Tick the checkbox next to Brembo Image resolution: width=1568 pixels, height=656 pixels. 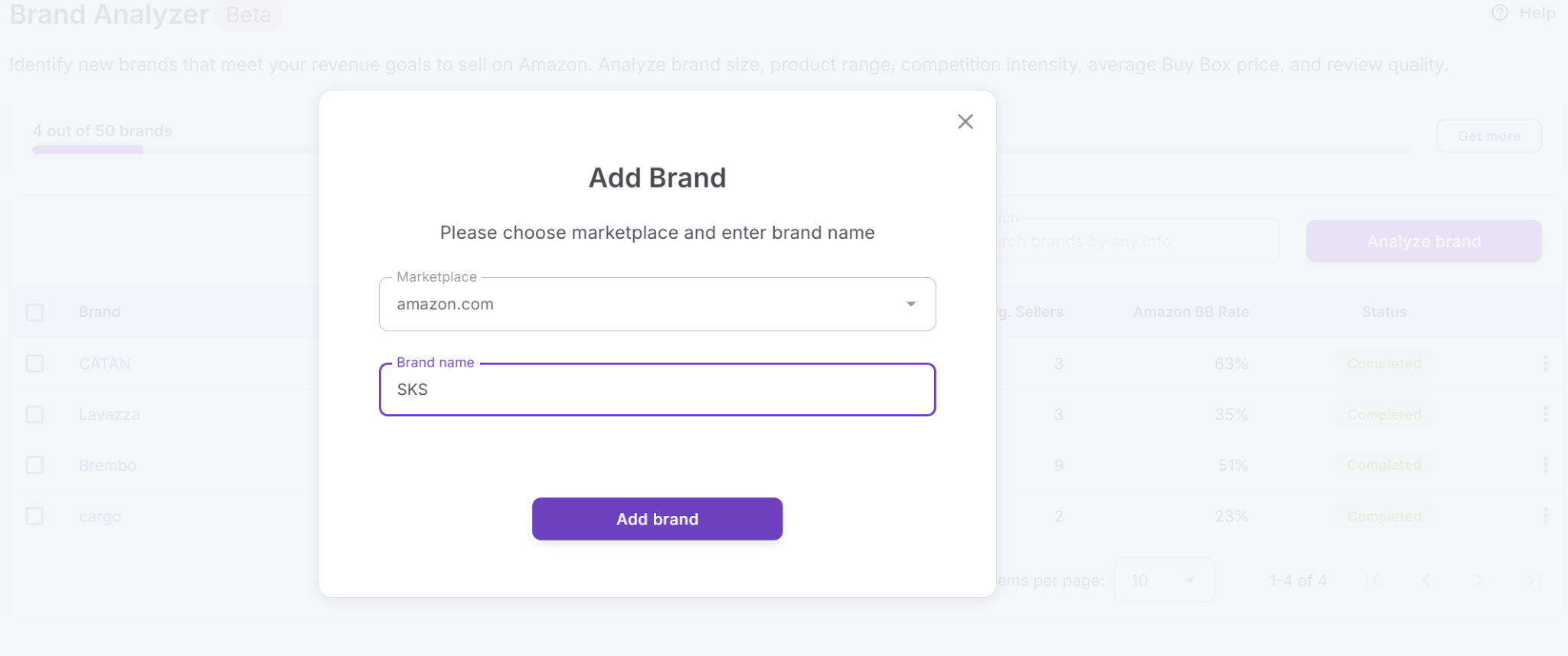34,465
